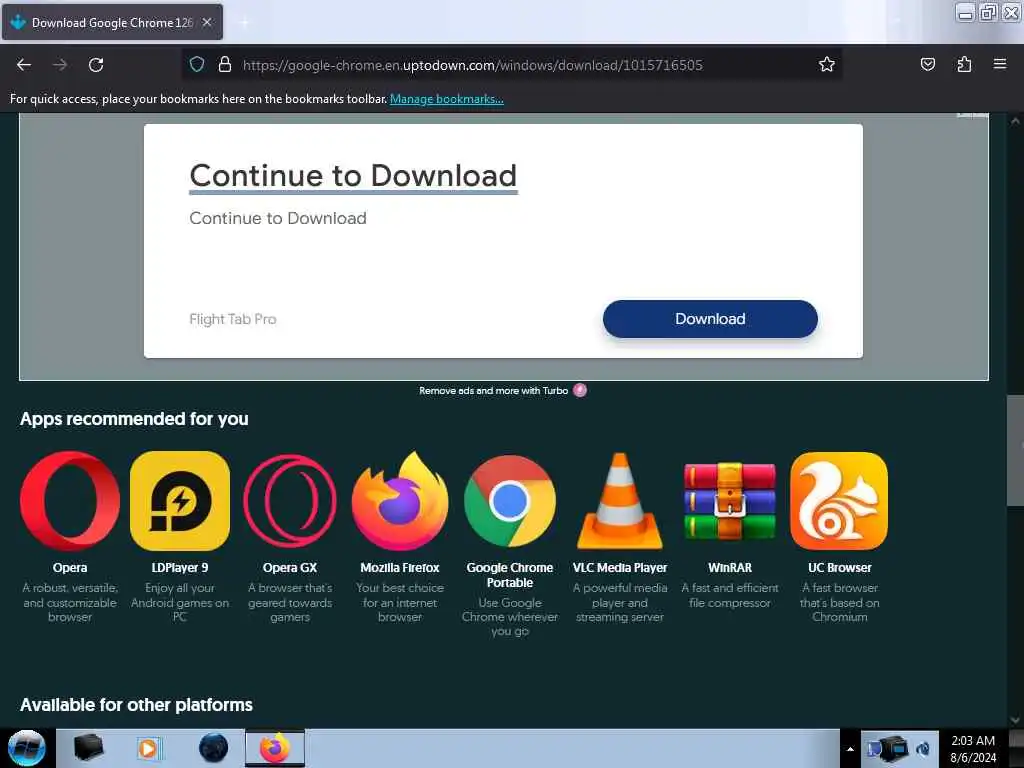The image size is (1024, 768).
Task: Click 'Your best choice for an internet browser' text
Action: click(x=400, y=602)
